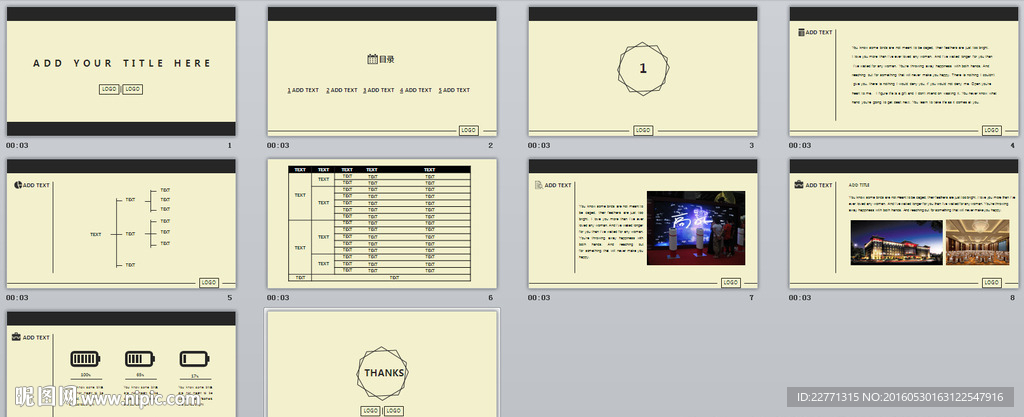
Task: Click the LOGO box at slide 5's bottom
Action: 209,283
